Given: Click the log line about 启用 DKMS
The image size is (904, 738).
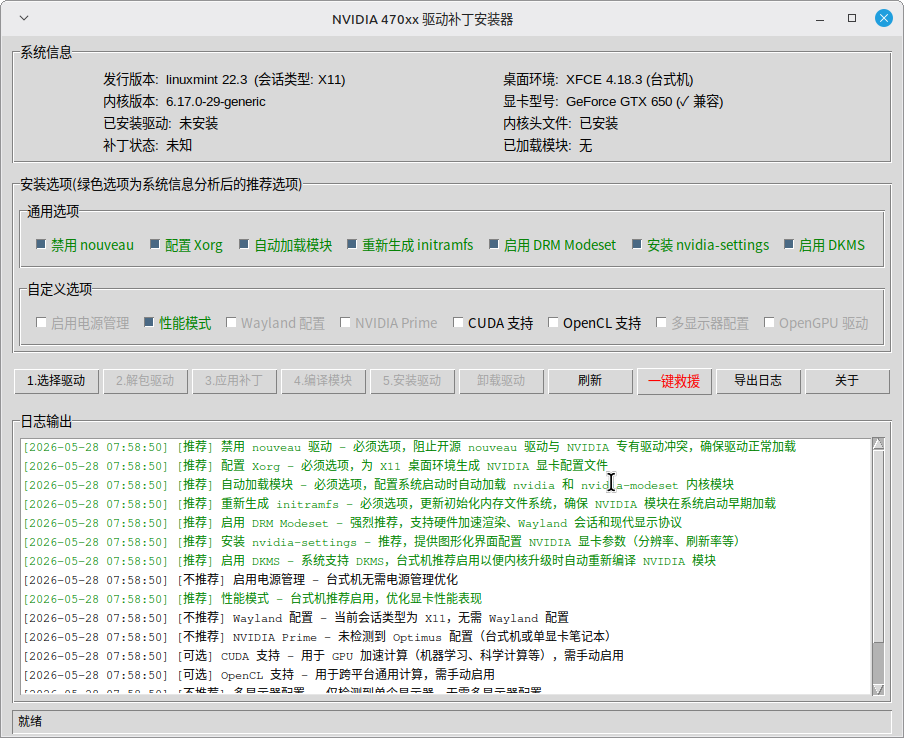Looking at the screenshot, I should [369, 561].
